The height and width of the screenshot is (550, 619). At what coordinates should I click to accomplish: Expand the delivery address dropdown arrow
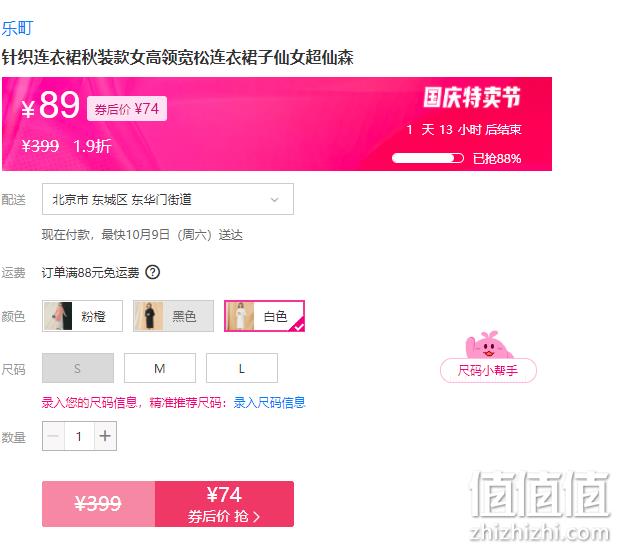pyautogui.click(x=274, y=199)
